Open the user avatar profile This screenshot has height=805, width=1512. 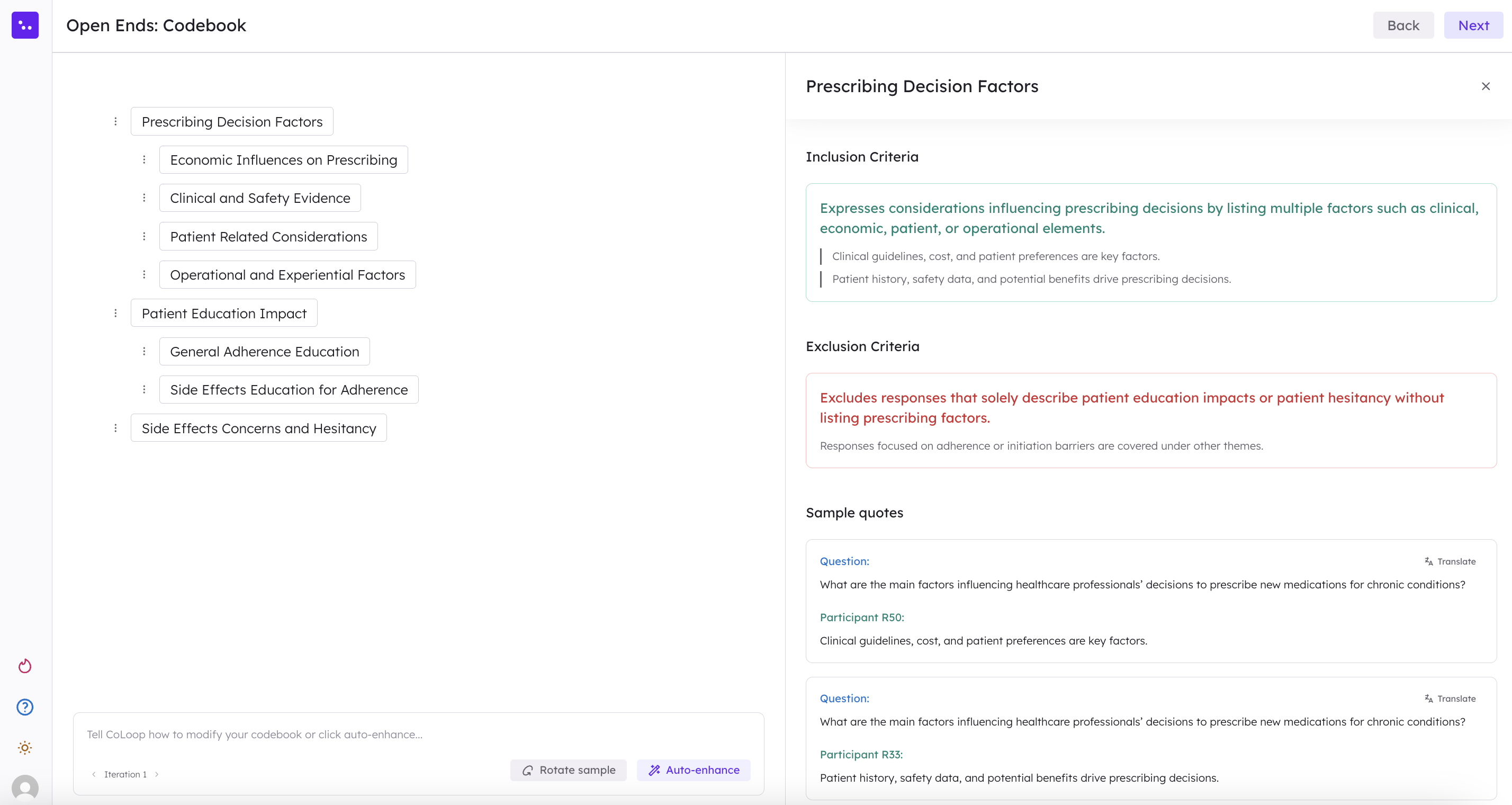click(25, 788)
